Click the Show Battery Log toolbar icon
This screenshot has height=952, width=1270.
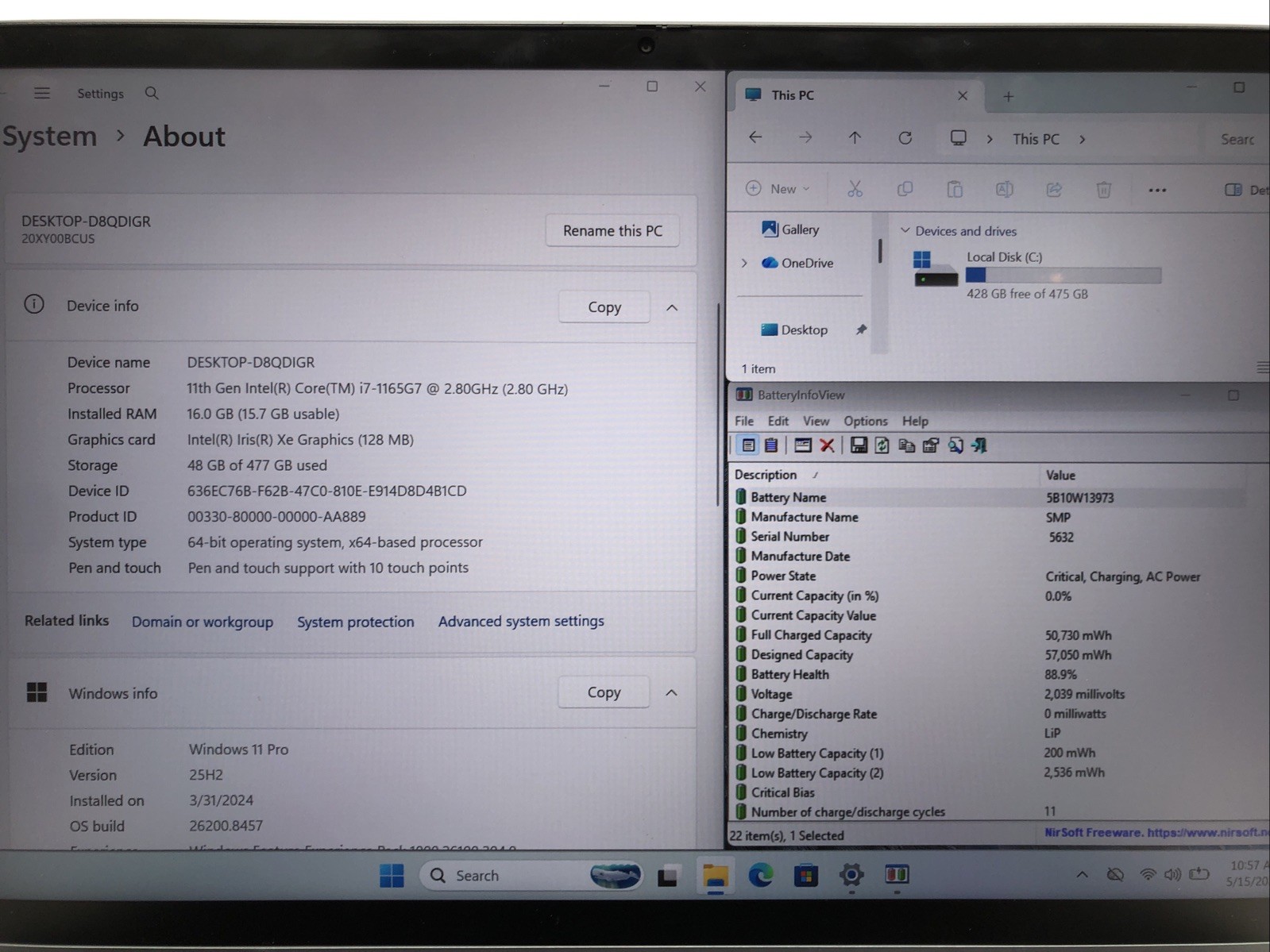click(770, 445)
